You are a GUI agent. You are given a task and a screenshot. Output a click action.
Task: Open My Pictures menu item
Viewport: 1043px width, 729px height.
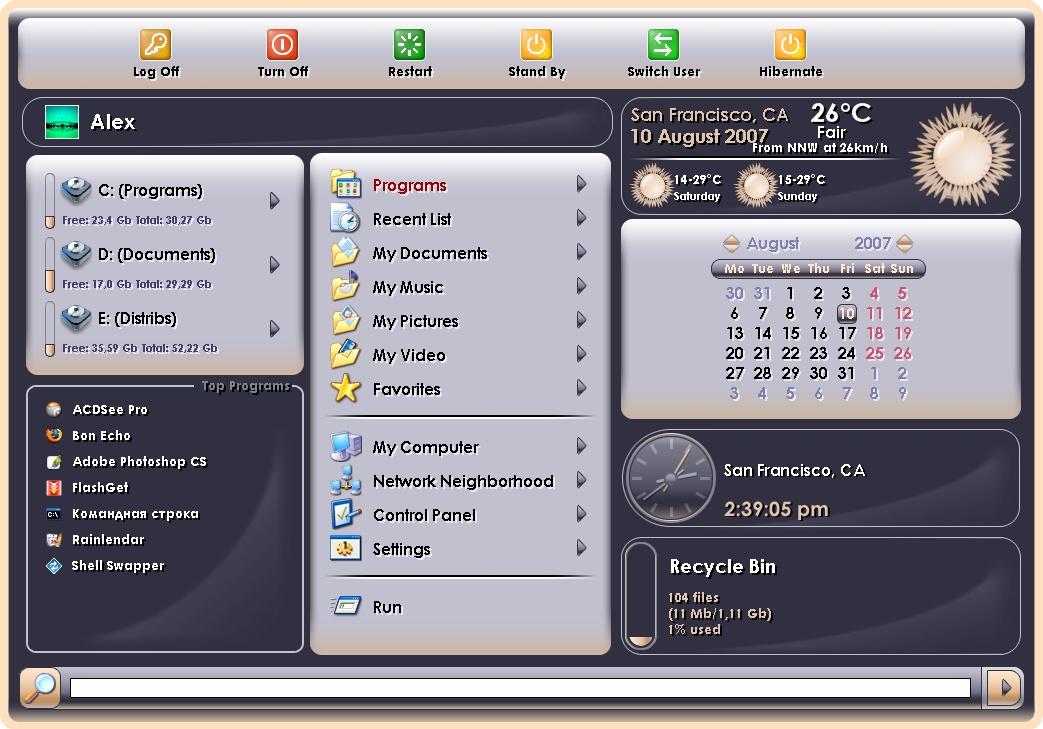point(415,321)
